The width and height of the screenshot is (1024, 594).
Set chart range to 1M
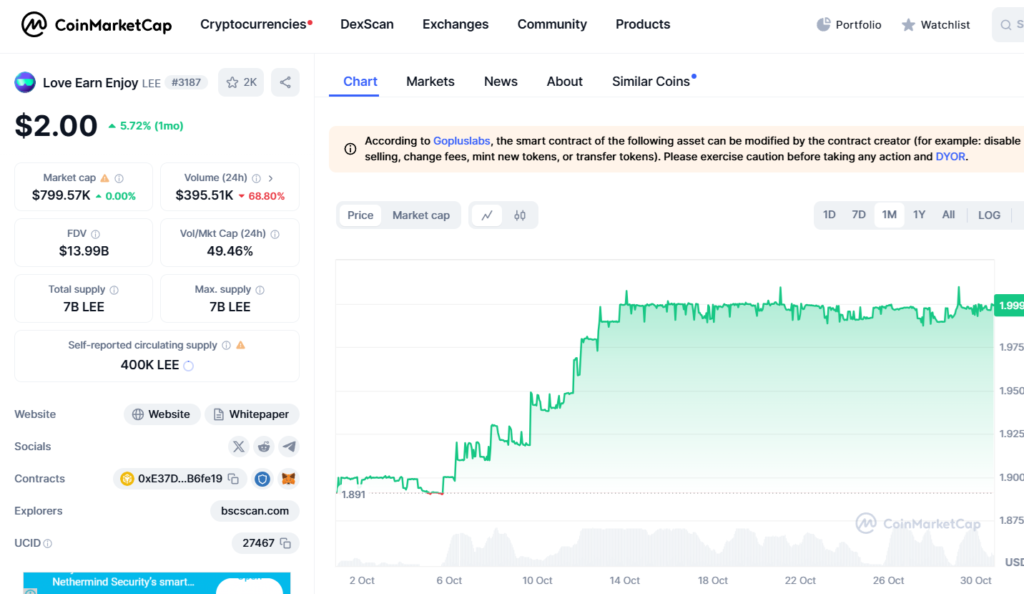pyautogui.click(x=889, y=215)
